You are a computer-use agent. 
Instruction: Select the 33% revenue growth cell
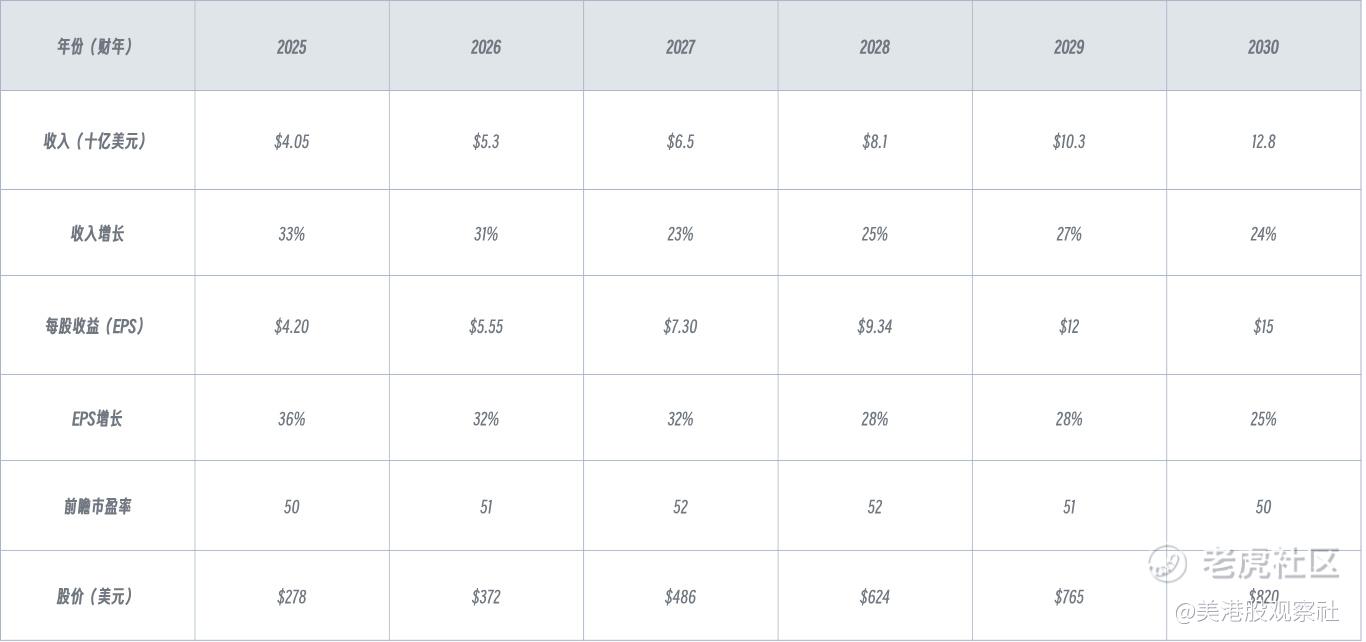[x=292, y=233]
